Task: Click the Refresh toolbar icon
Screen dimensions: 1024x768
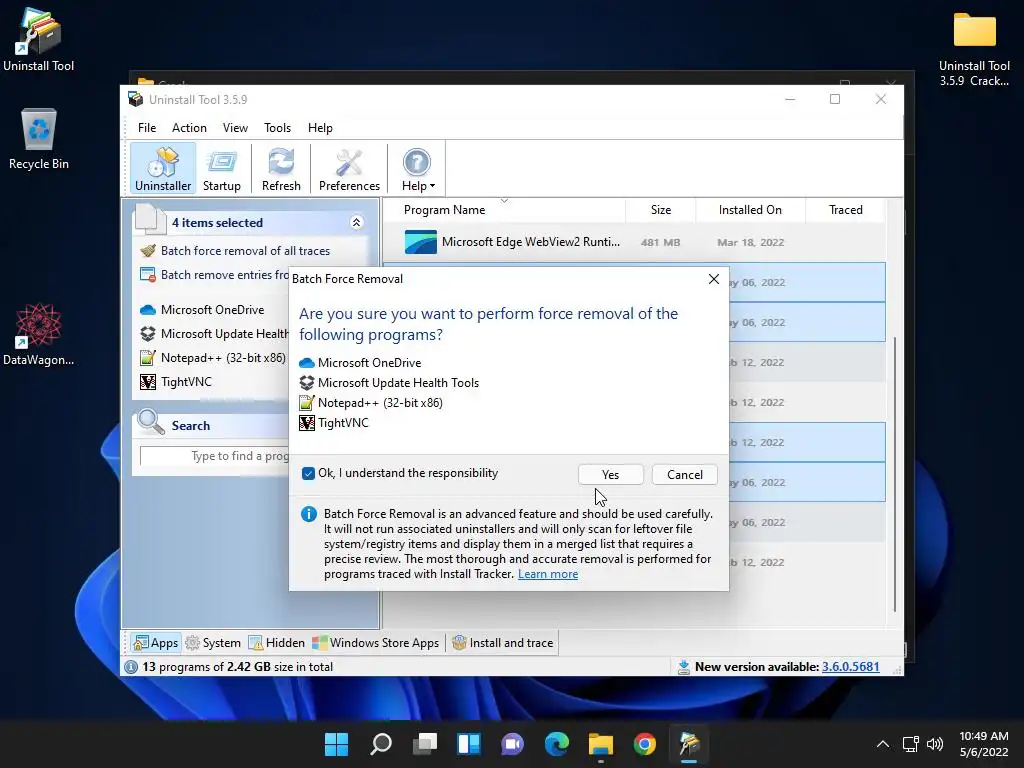Action: pos(281,168)
